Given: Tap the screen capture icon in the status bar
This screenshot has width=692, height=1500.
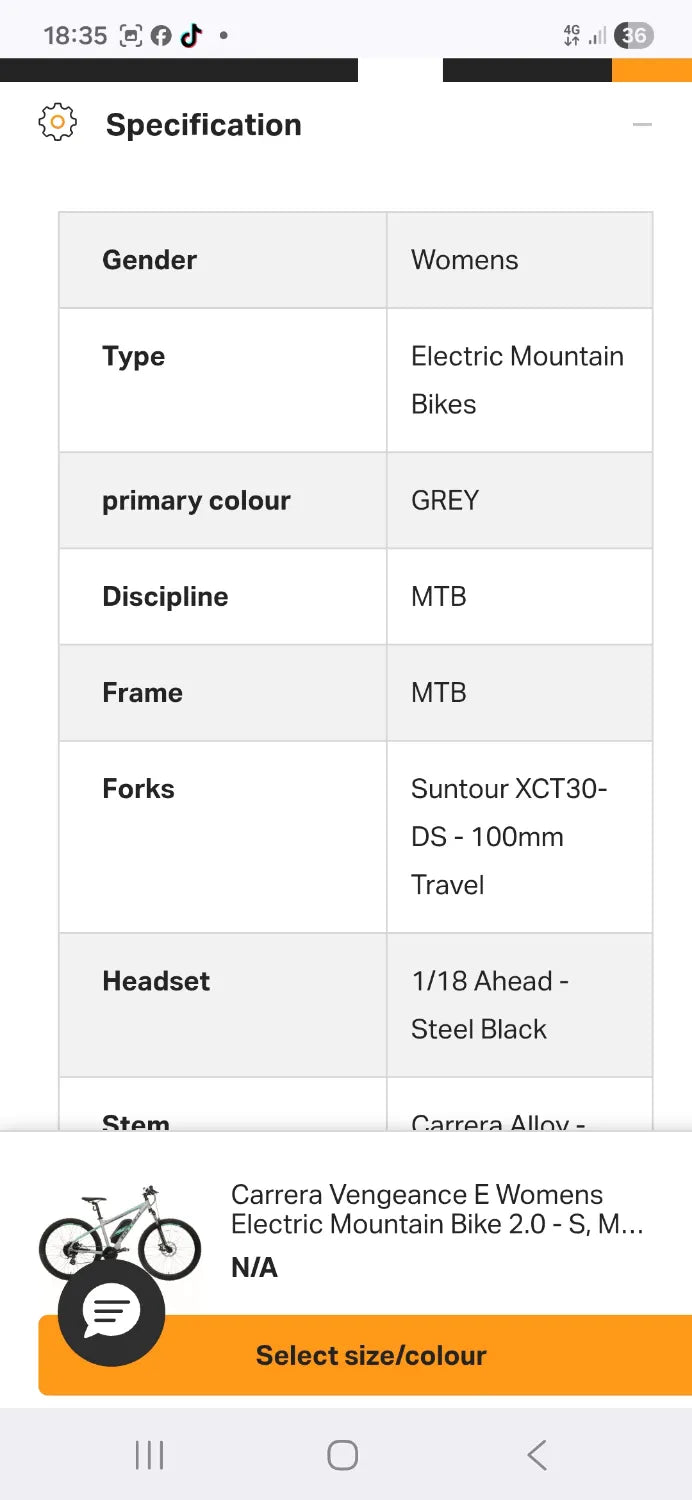Looking at the screenshot, I should (131, 36).
